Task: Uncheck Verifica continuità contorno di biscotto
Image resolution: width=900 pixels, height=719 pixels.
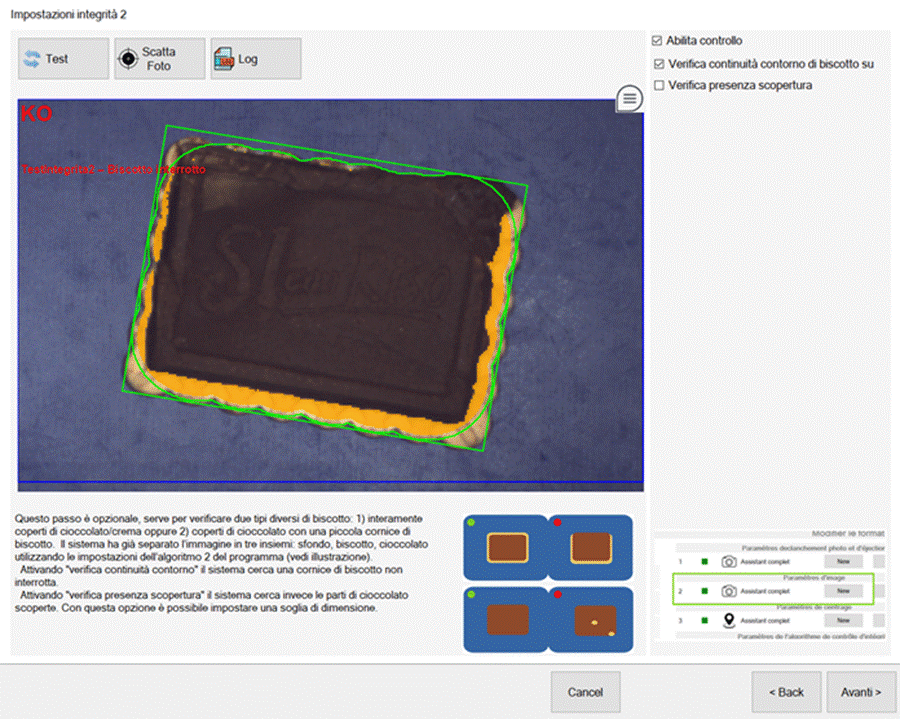Action: coord(657,64)
